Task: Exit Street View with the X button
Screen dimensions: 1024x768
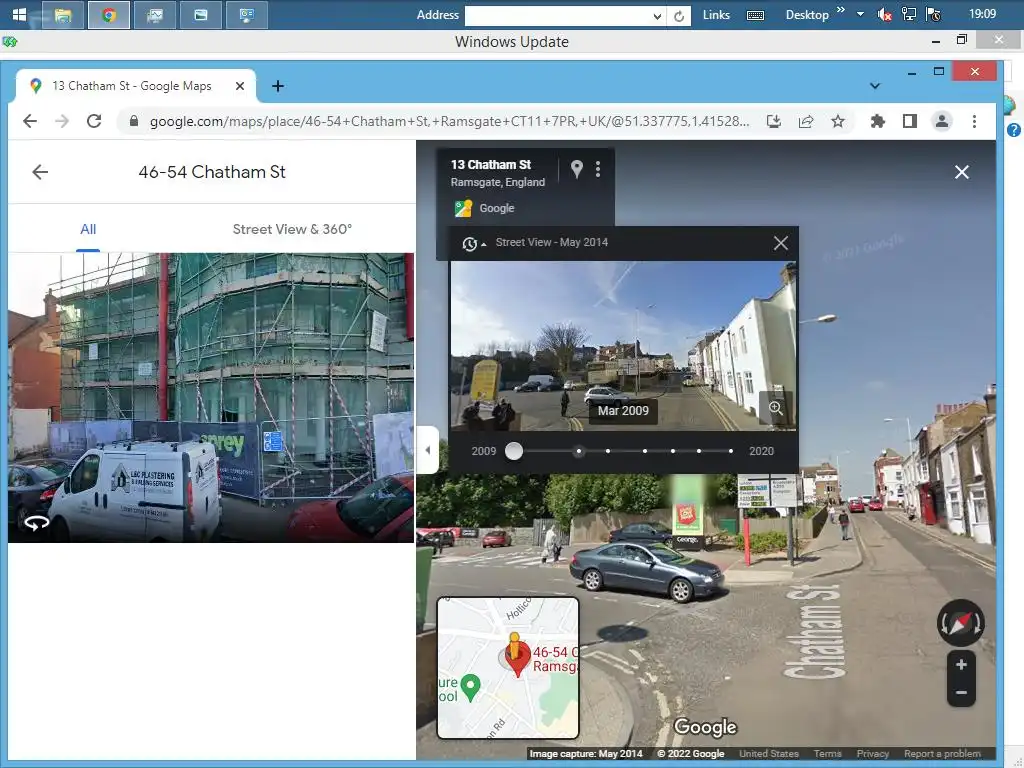Action: click(961, 172)
